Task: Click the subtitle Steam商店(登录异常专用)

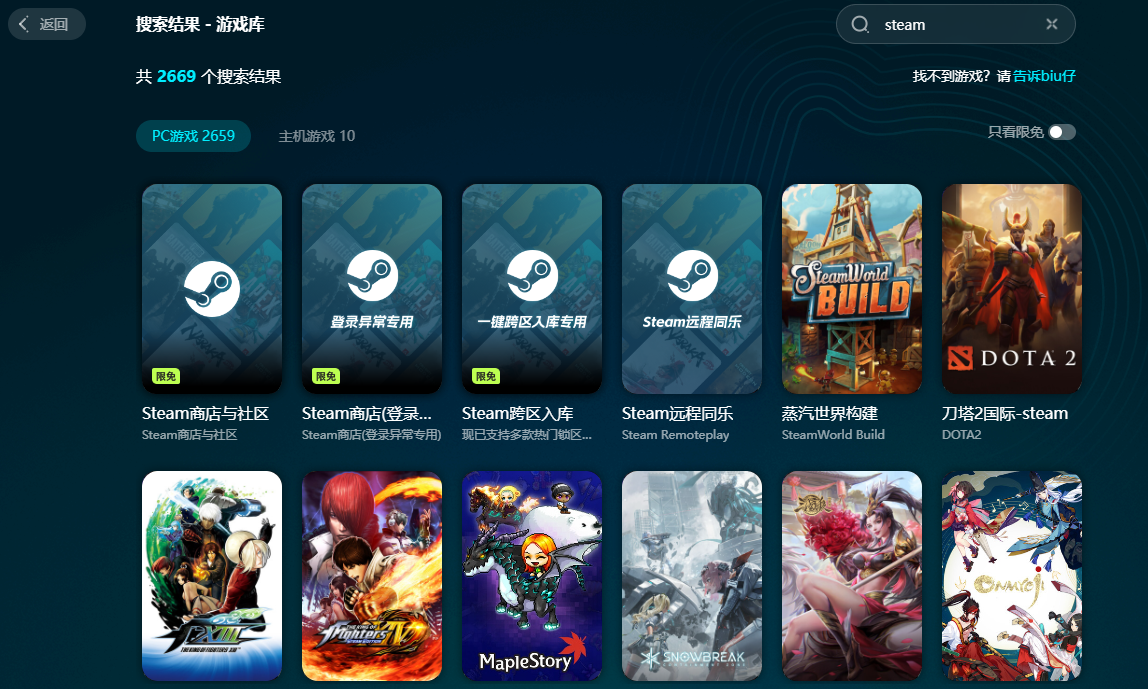Action: click(371, 435)
